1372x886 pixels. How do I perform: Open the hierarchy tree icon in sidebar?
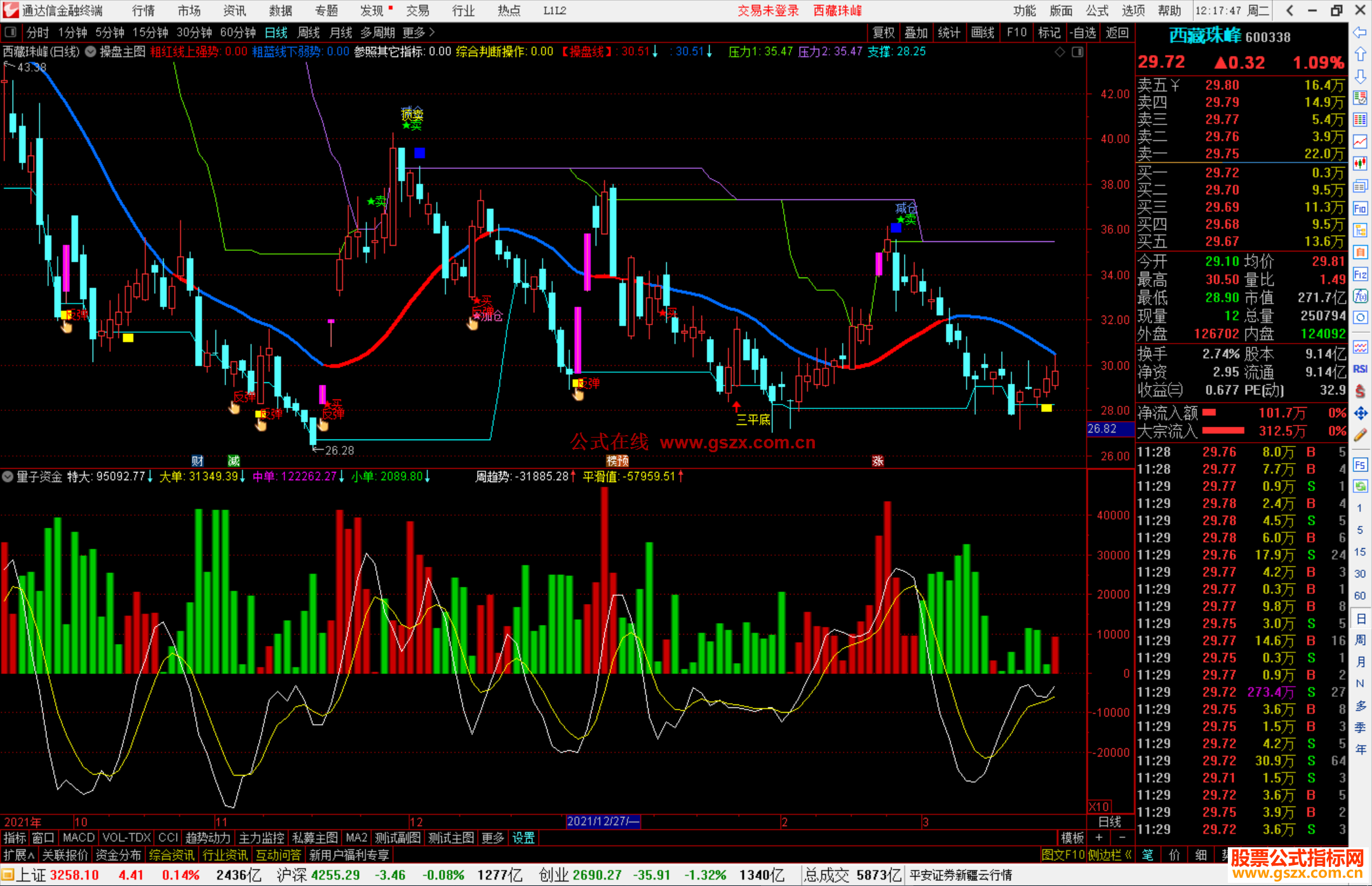pyautogui.click(x=1360, y=230)
